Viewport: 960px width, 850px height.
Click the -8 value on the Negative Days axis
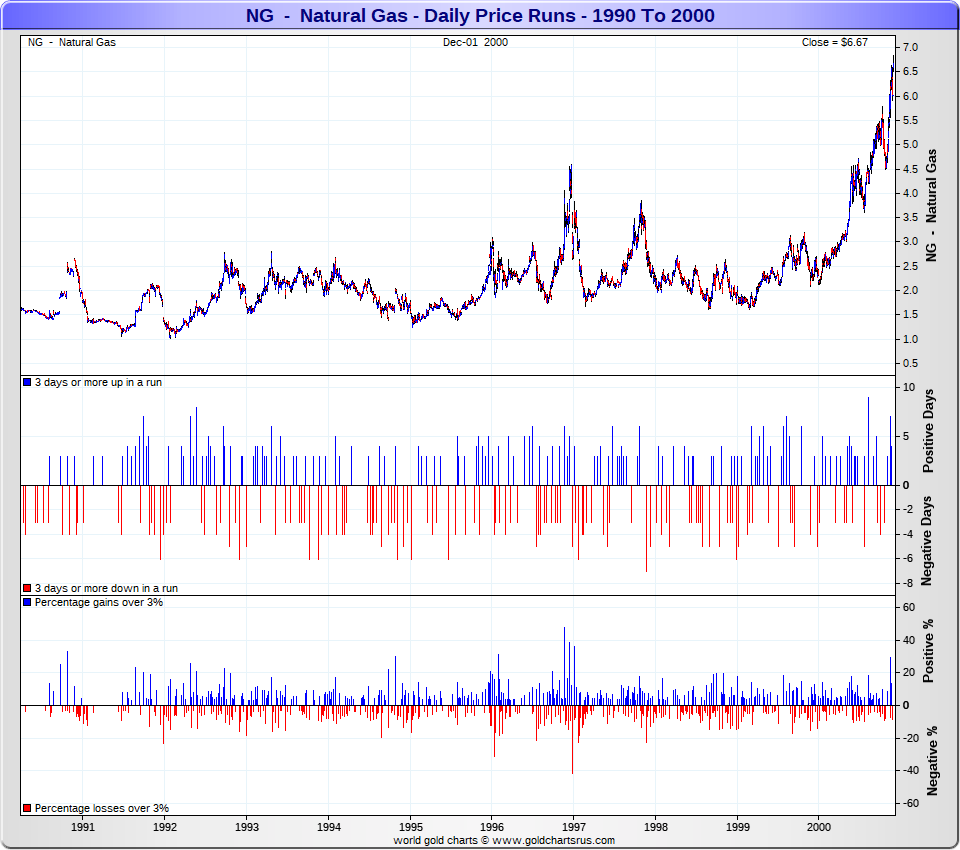[908, 583]
